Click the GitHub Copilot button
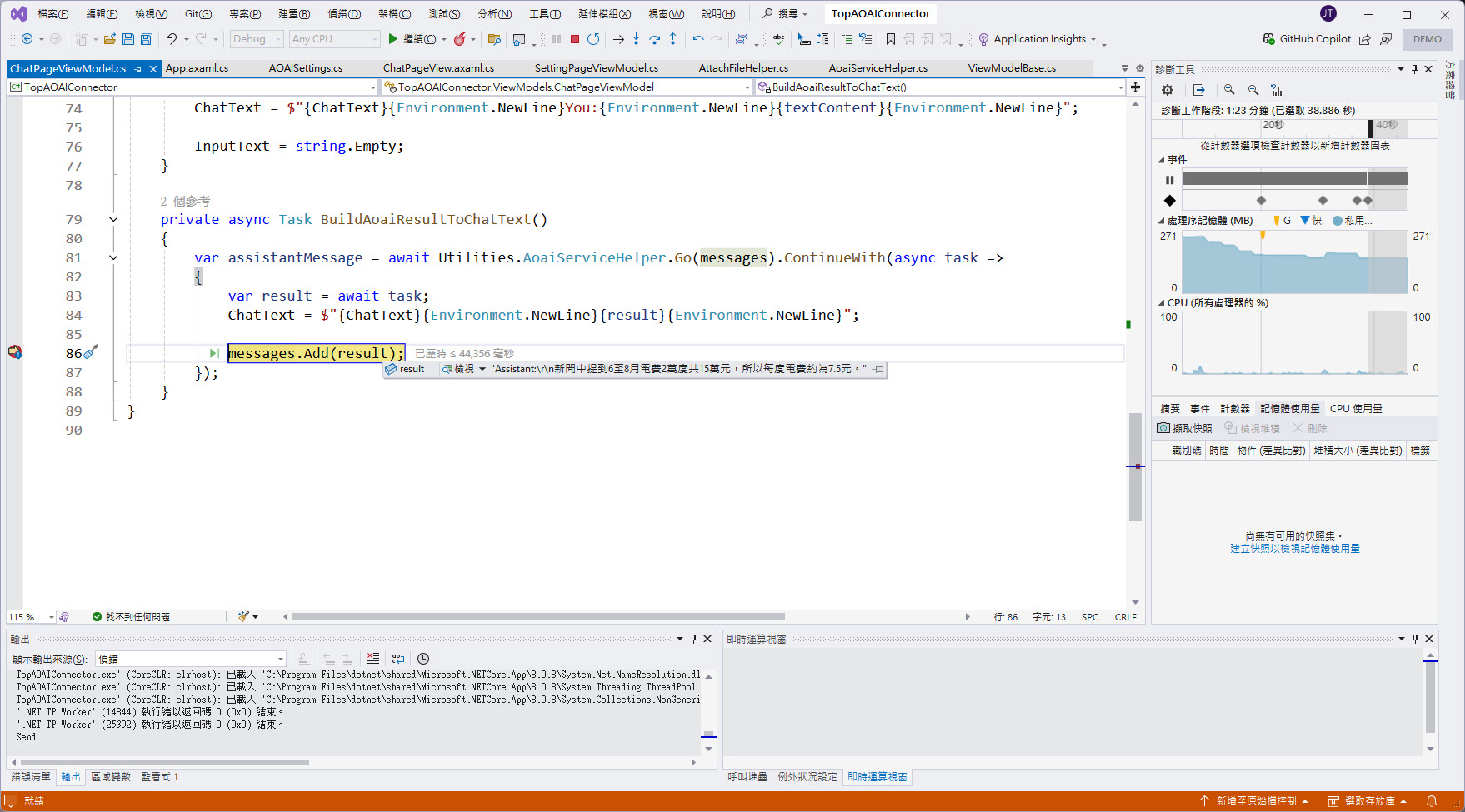This screenshot has width=1465, height=812. coord(1306,39)
